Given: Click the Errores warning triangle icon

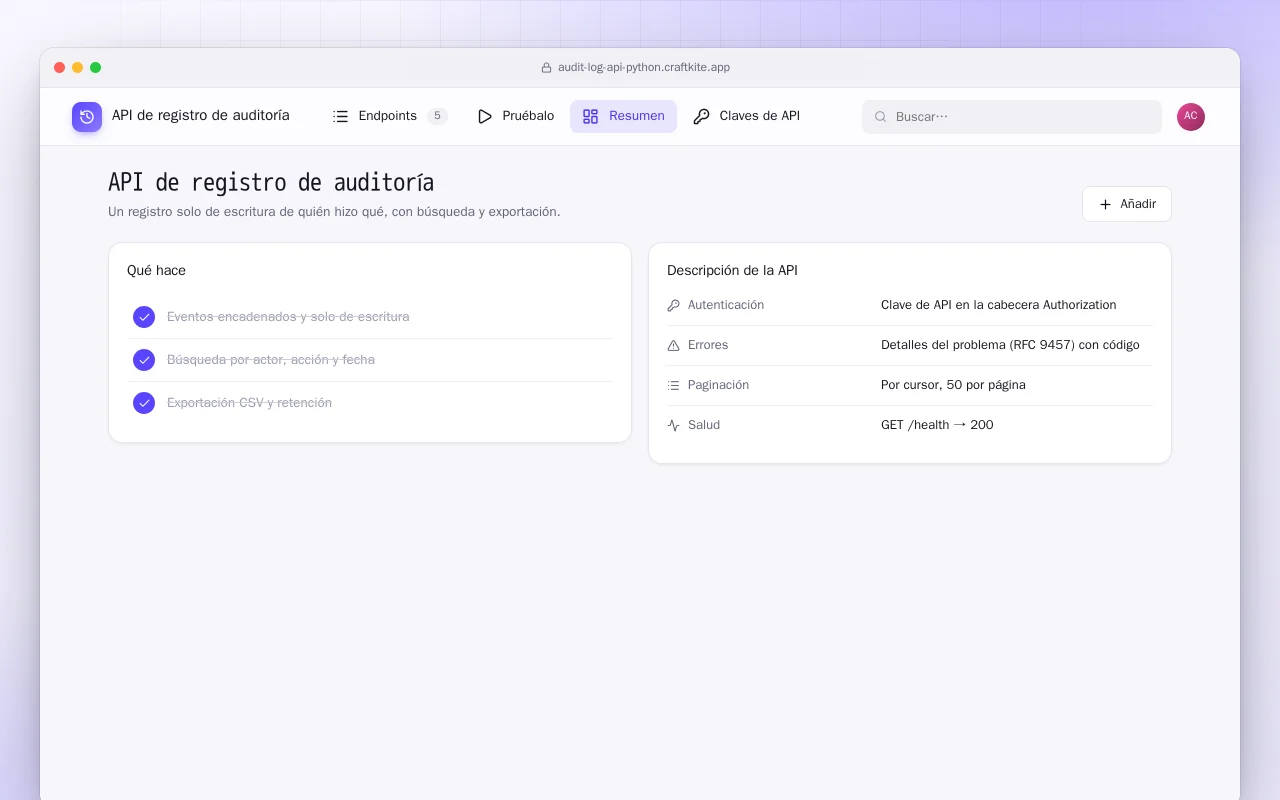Looking at the screenshot, I should tap(673, 345).
